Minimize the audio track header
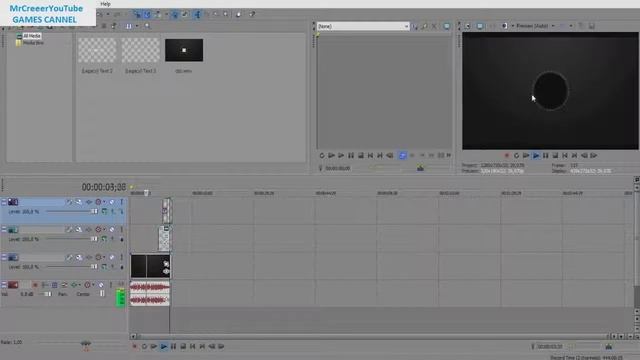This screenshot has width=640, height=360. pos(4,284)
